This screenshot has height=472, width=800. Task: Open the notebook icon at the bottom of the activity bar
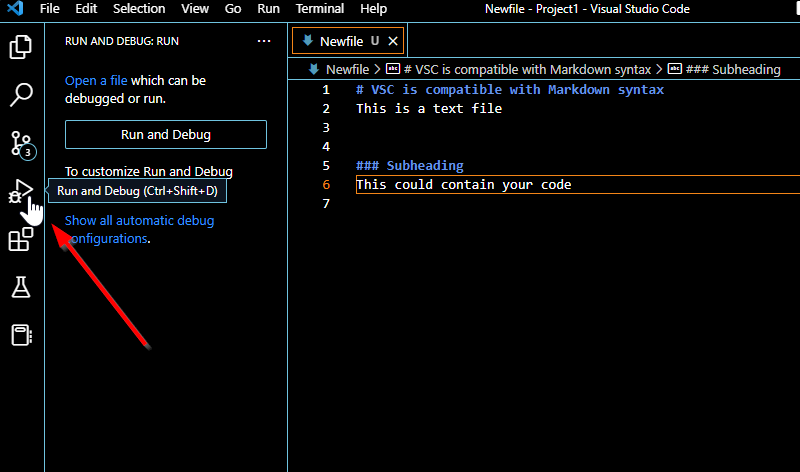coord(21,335)
